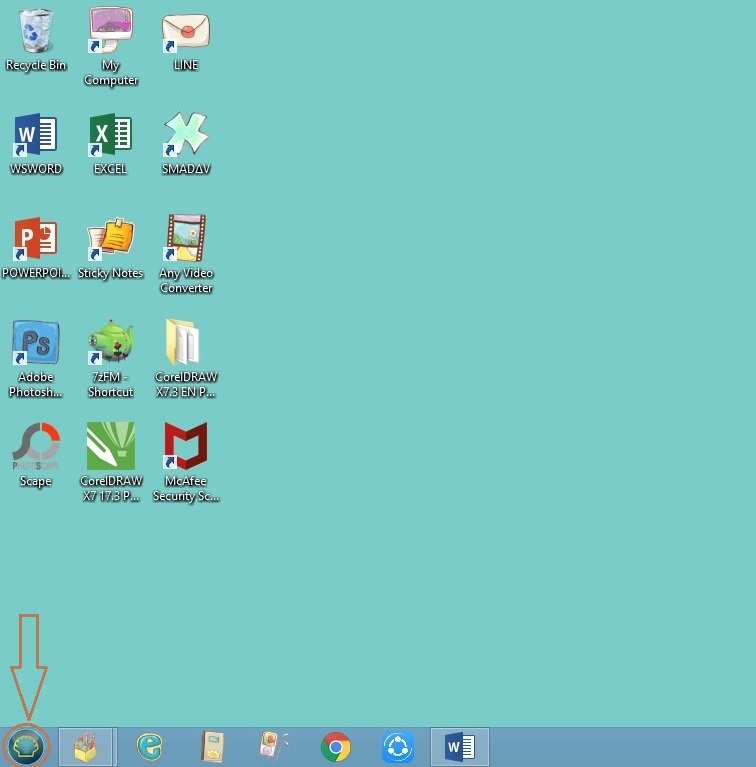
Task: Select Any Video Converter icon
Action: [186, 238]
